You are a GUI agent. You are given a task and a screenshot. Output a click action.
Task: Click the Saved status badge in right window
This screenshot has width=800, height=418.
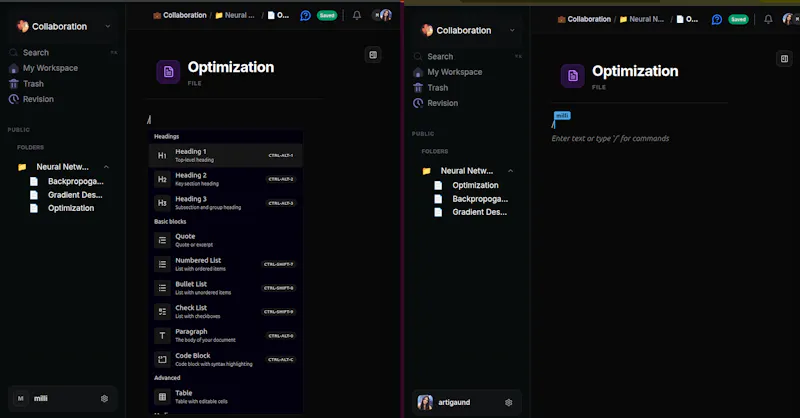click(x=738, y=19)
